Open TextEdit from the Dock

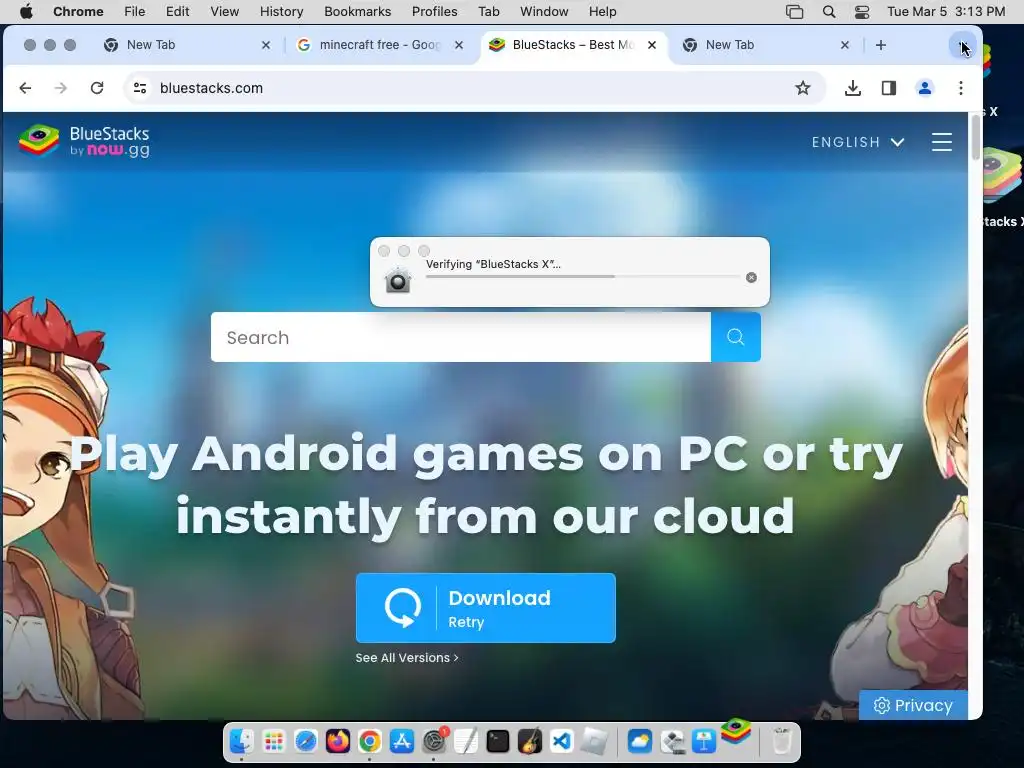[466, 741]
